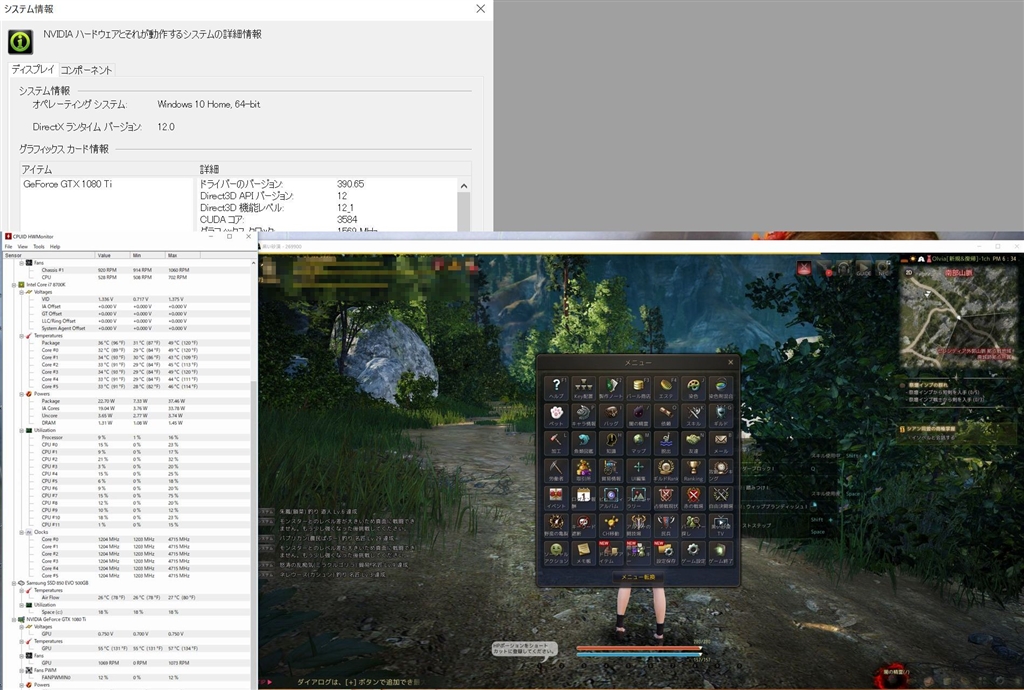
Task: Open the ヘルプ help icon in game menu
Action: click(556, 388)
